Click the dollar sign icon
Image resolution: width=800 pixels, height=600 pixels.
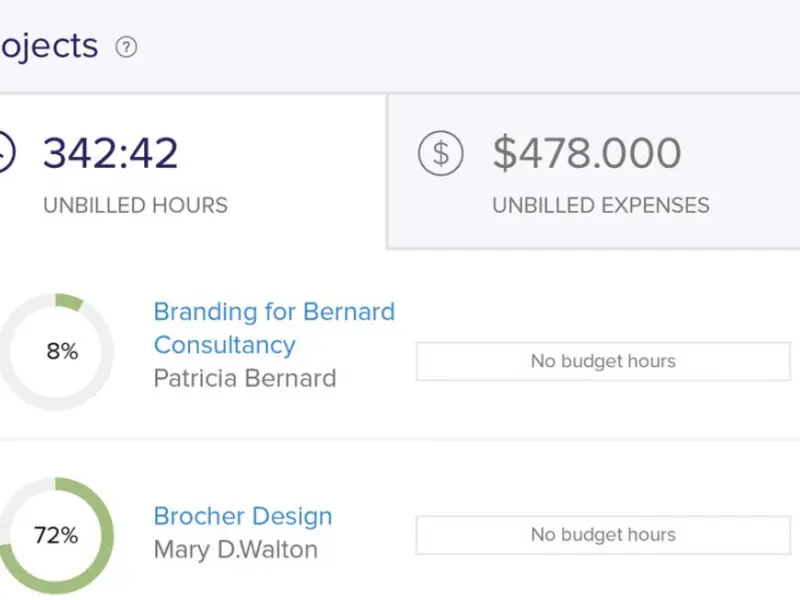point(441,154)
